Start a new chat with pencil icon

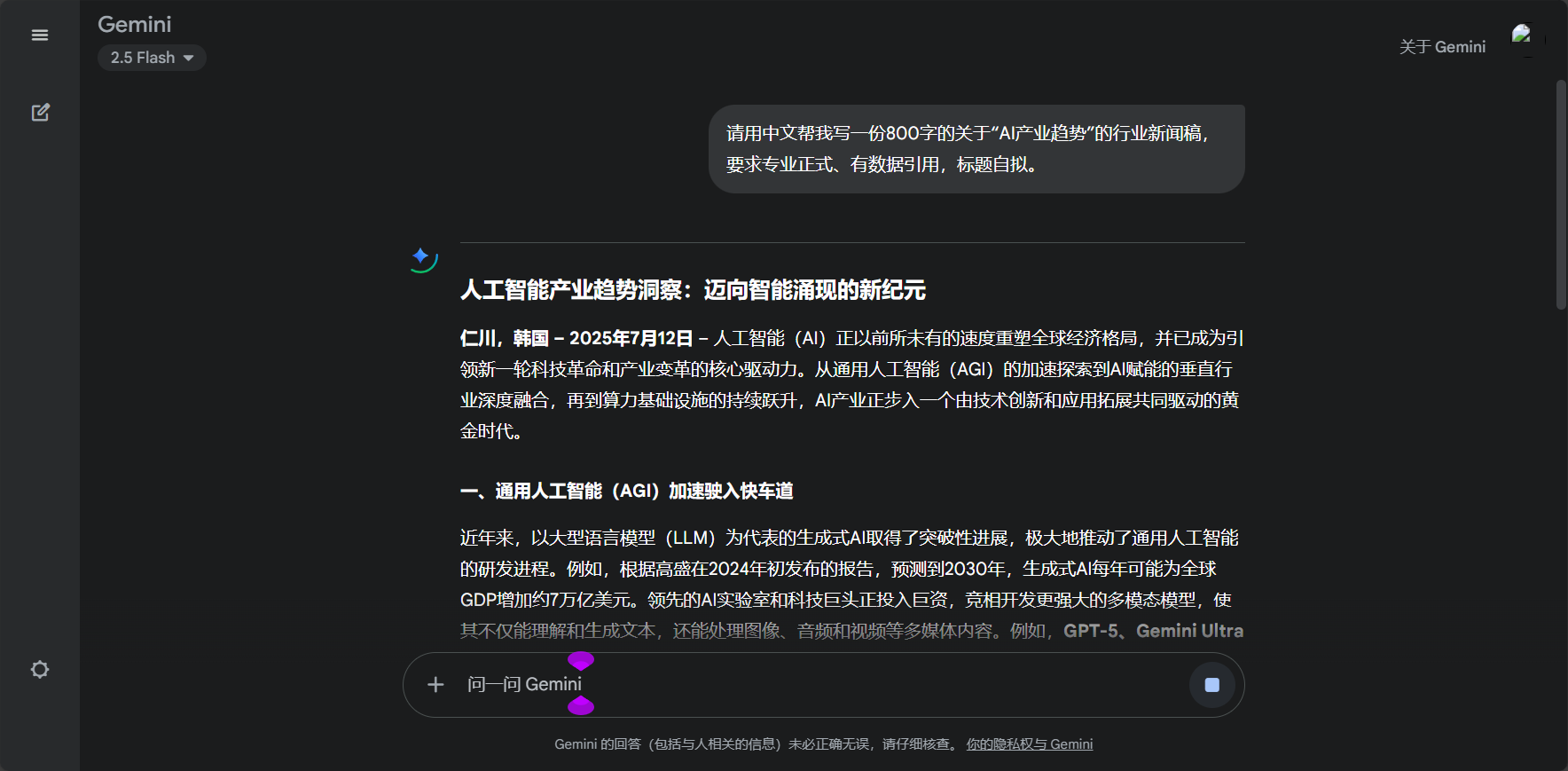(x=40, y=113)
